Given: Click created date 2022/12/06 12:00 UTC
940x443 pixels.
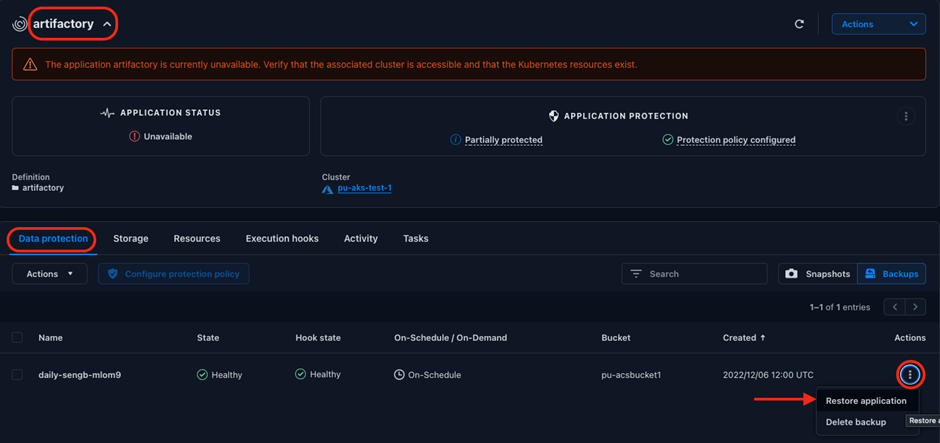Looking at the screenshot, I should pos(768,375).
